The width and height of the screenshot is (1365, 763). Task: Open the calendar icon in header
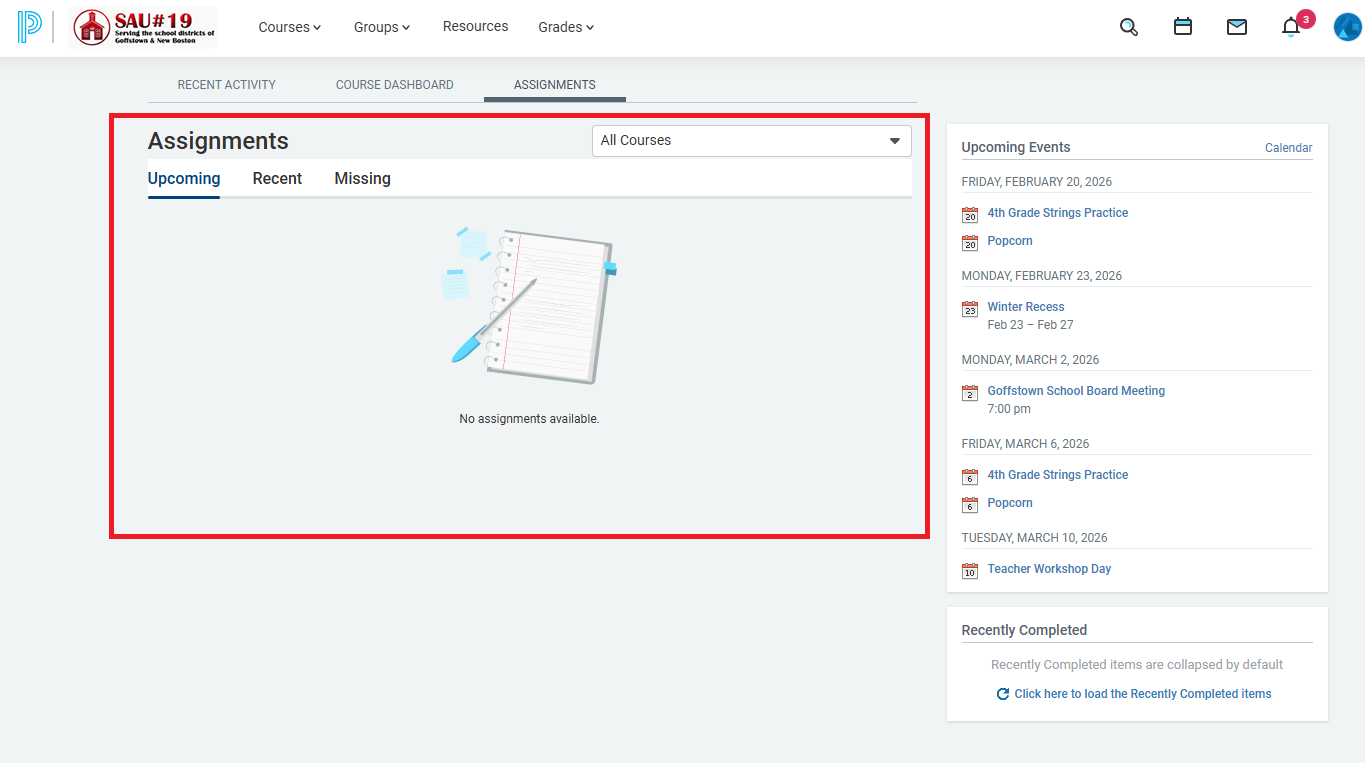(1182, 27)
